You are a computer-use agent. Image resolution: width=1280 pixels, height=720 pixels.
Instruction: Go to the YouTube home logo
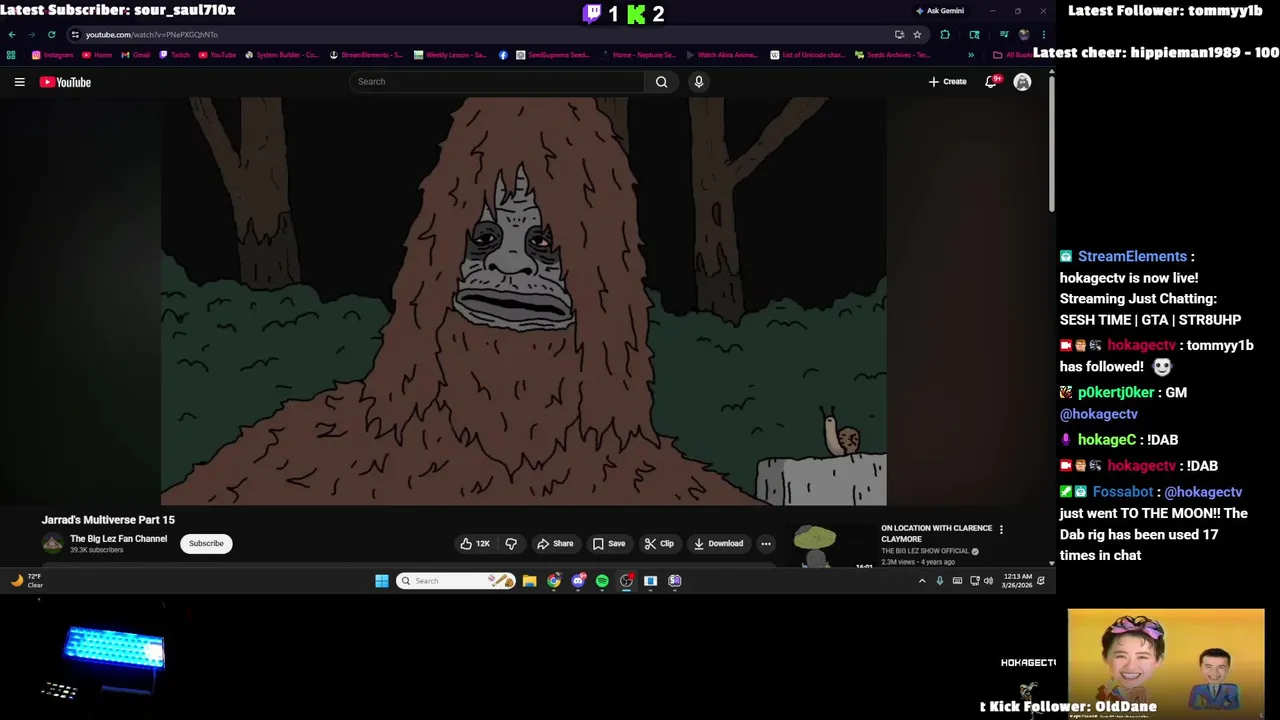65,82
